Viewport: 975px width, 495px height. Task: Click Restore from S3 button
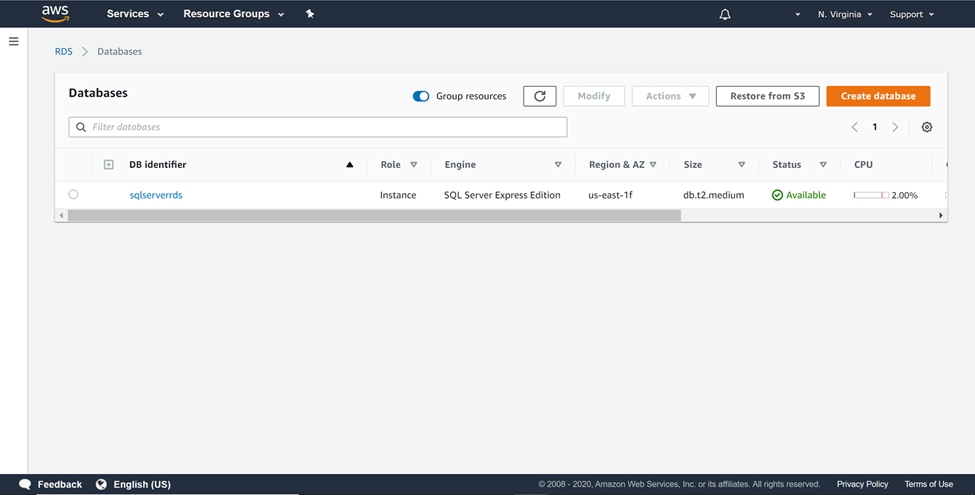click(767, 96)
